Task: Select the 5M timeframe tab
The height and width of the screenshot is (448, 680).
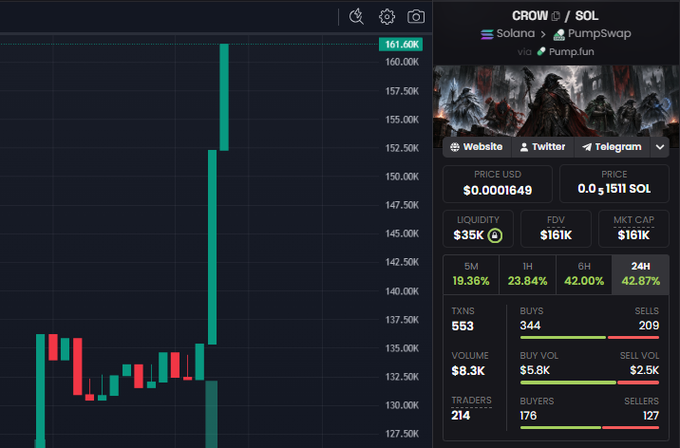Action: [x=471, y=275]
